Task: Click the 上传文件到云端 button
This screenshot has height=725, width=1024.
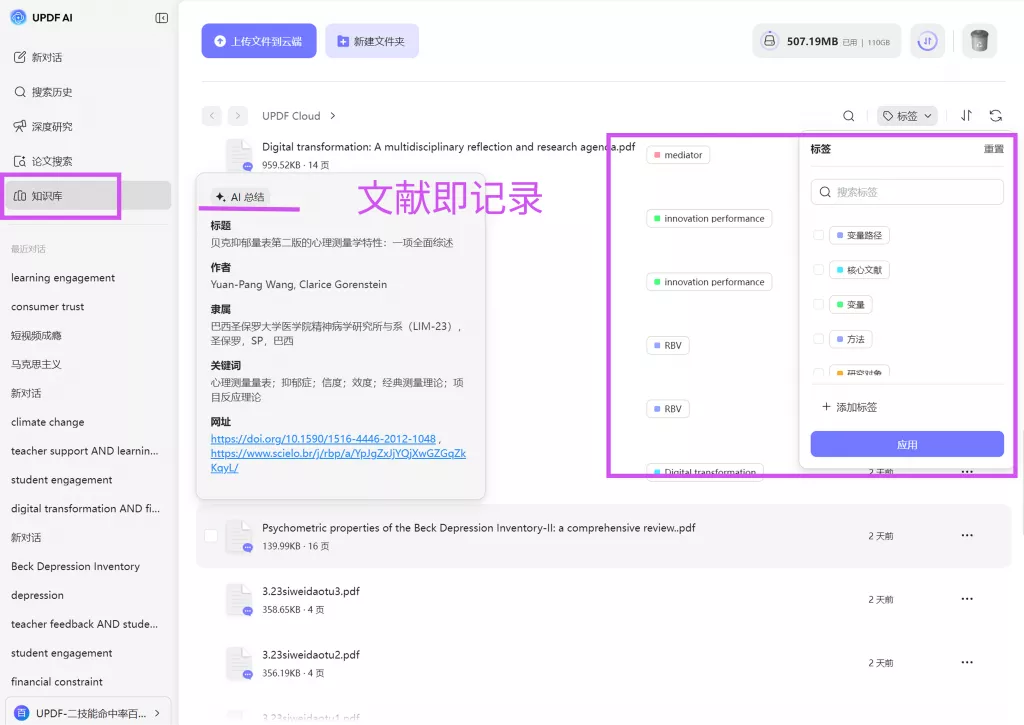Action: pyautogui.click(x=259, y=41)
